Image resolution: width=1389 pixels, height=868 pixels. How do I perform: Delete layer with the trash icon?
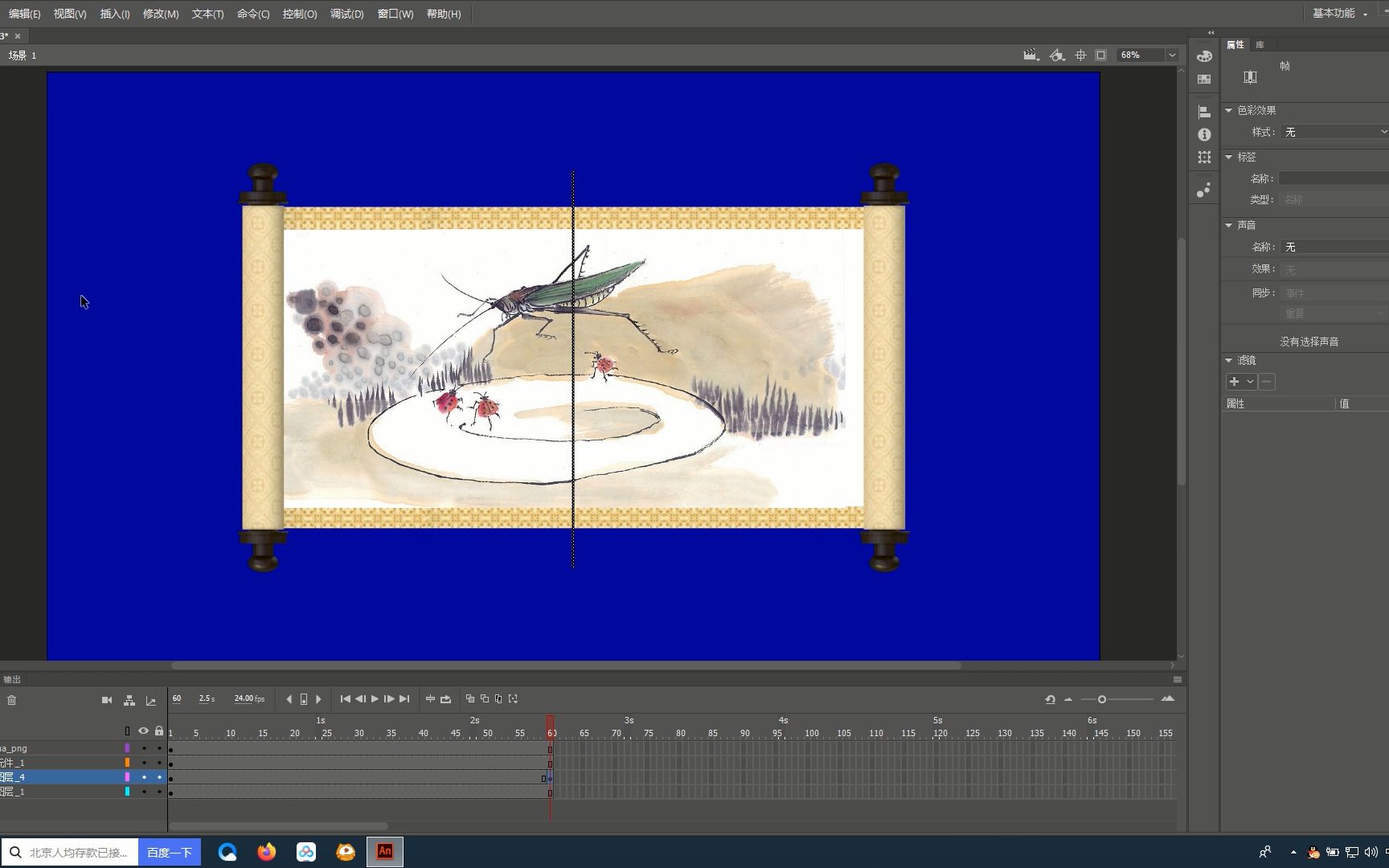[11, 700]
